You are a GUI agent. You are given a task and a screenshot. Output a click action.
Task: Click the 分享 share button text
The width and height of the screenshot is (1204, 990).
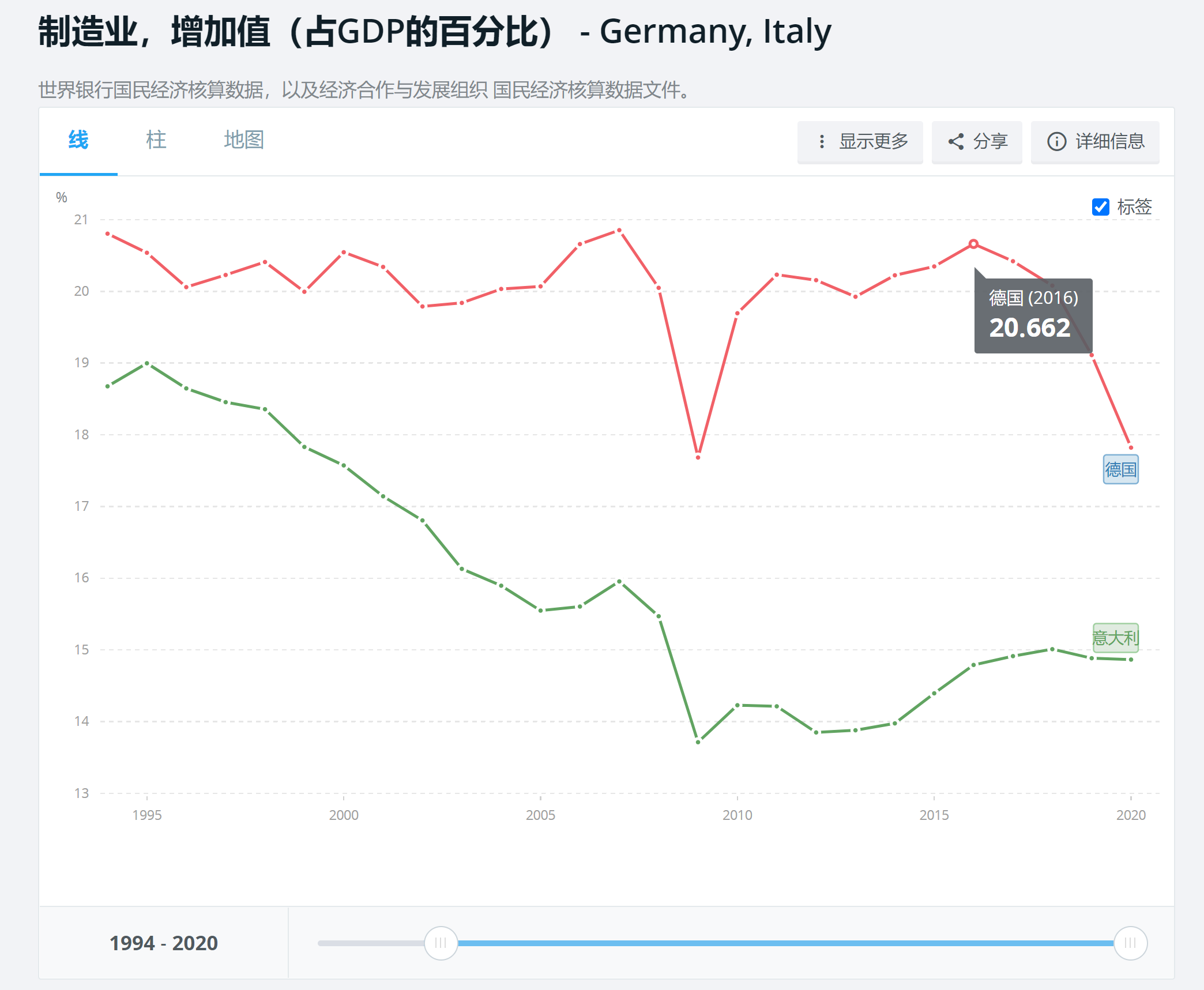(990, 142)
